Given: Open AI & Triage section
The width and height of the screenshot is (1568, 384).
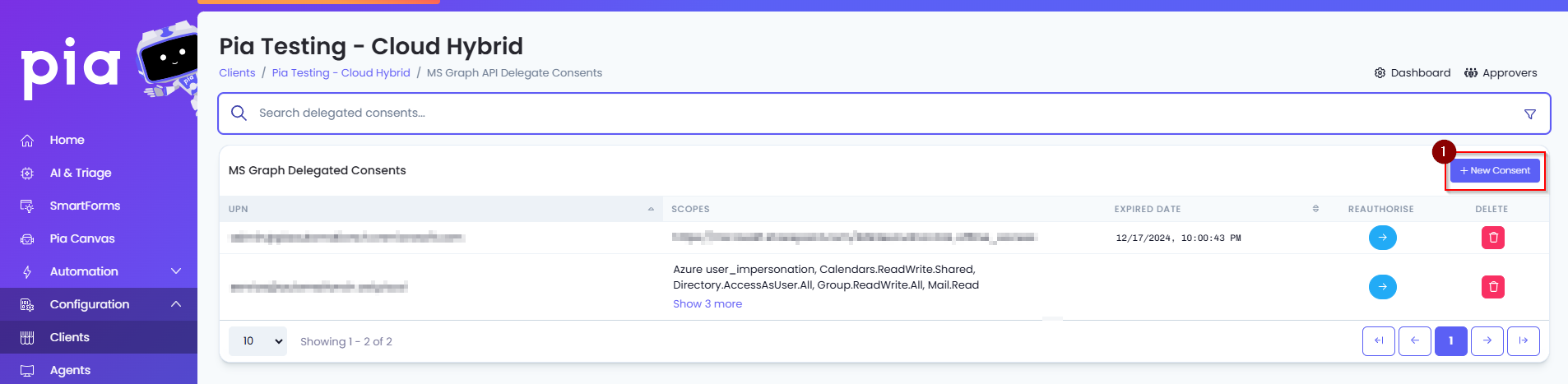Looking at the screenshot, I should pos(81,173).
